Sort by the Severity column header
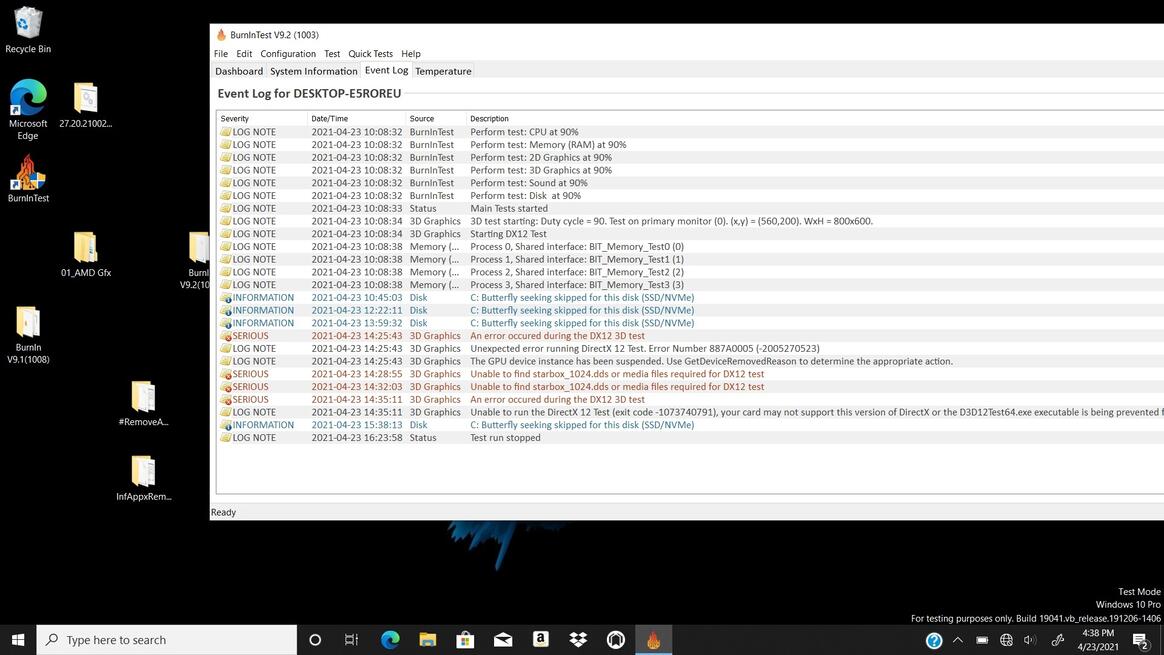 point(262,119)
